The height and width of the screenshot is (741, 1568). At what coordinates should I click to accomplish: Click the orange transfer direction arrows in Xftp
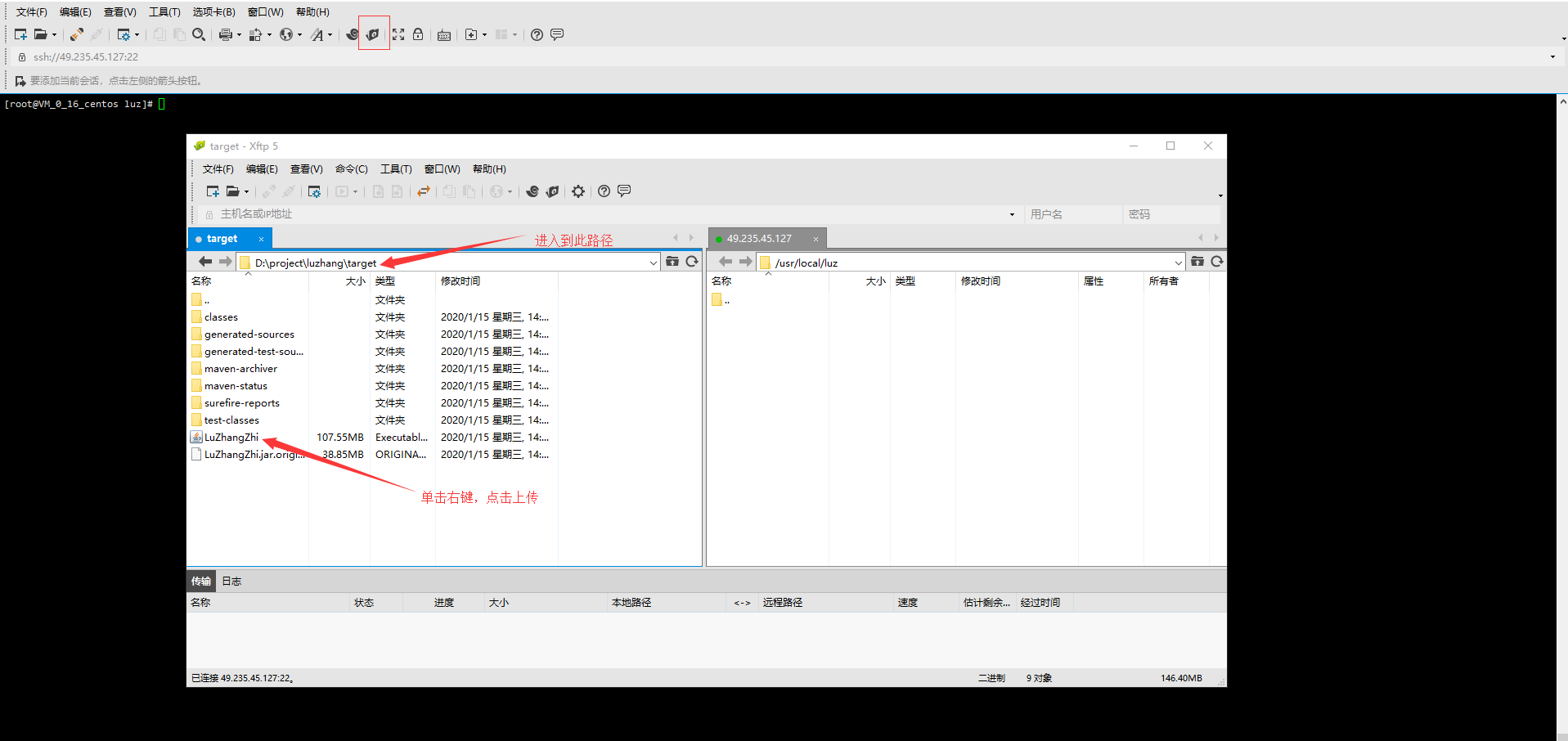click(424, 191)
